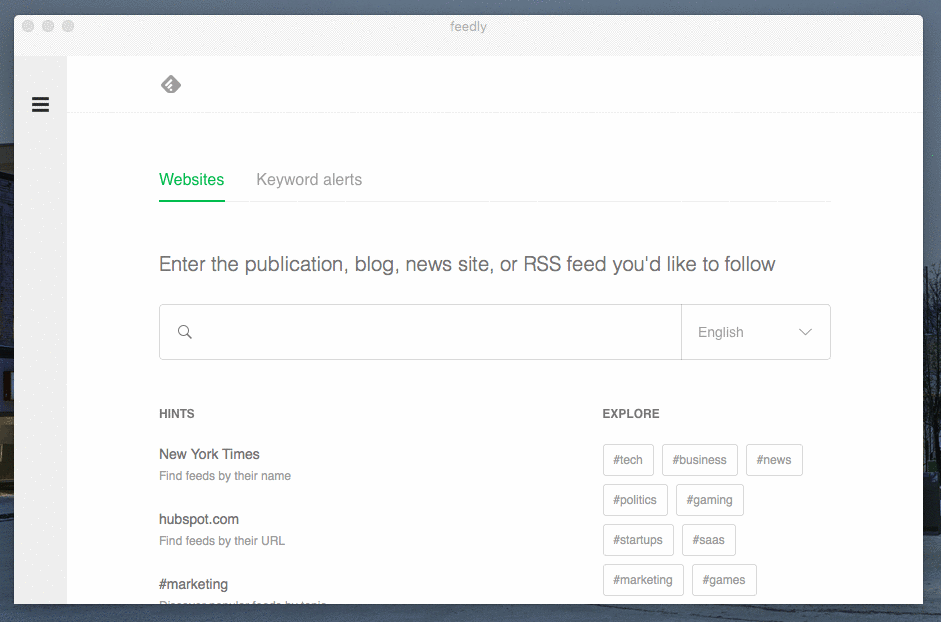
Task: Browse the #news topic tag
Action: point(774,460)
